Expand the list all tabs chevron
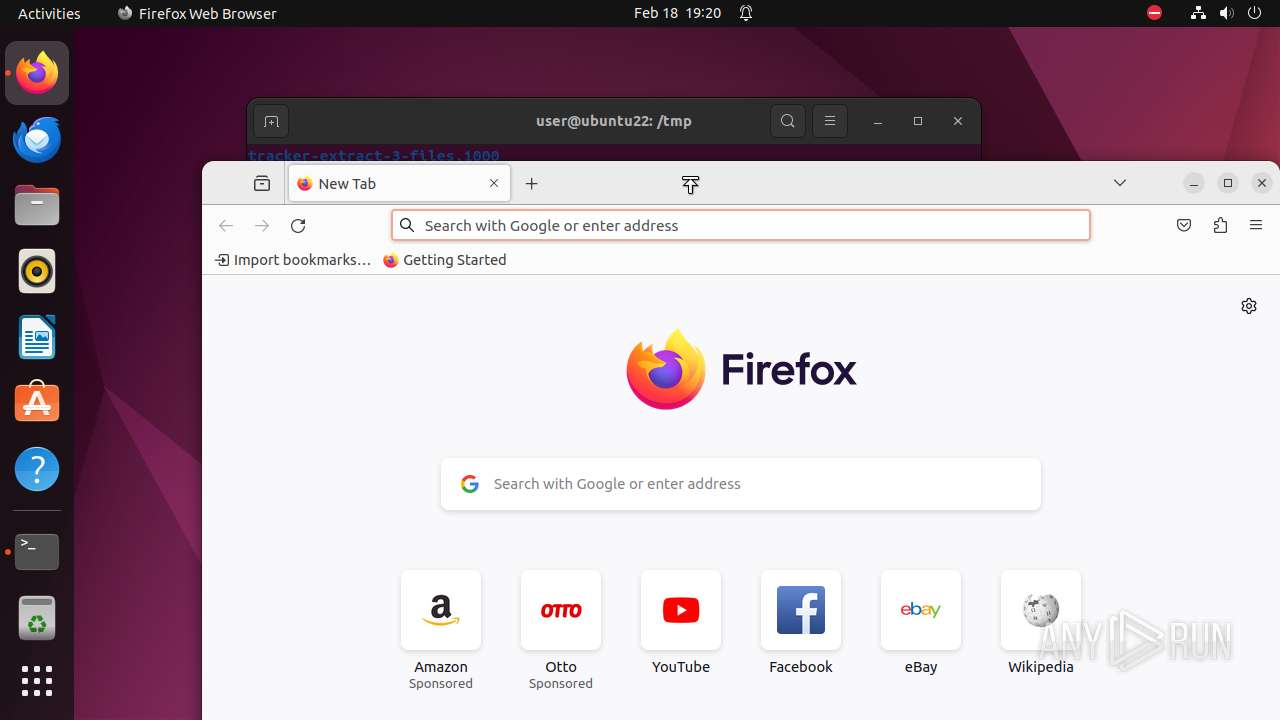 click(x=1120, y=183)
